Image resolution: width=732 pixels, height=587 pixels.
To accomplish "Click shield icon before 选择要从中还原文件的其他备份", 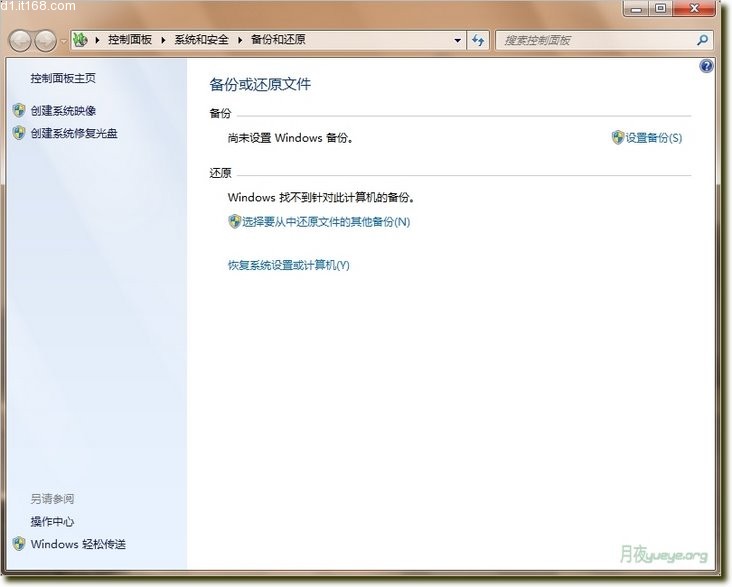I will 234,221.
